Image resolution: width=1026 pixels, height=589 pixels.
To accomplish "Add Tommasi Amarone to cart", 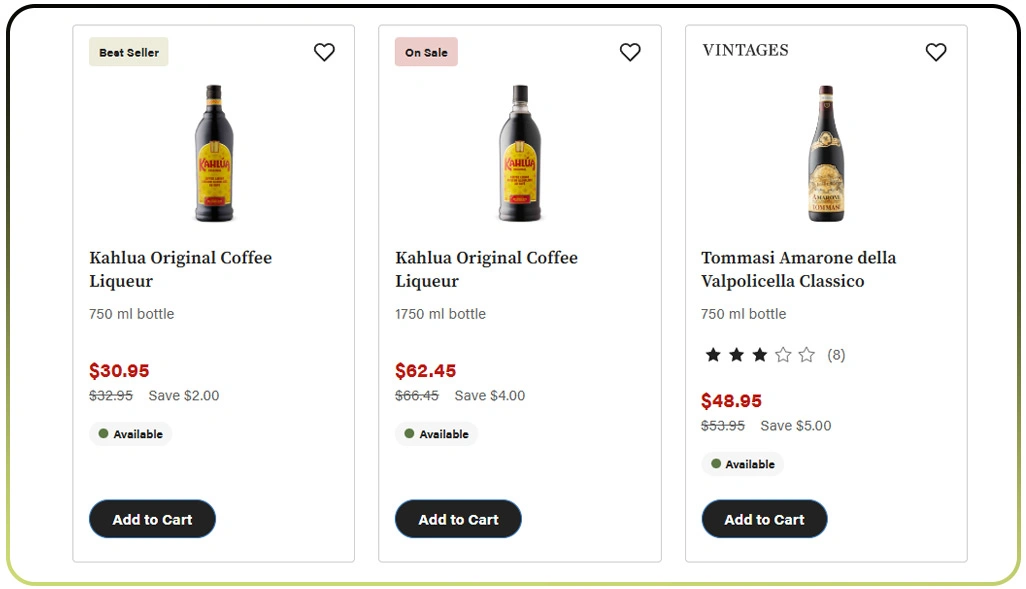I will tap(764, 519).
